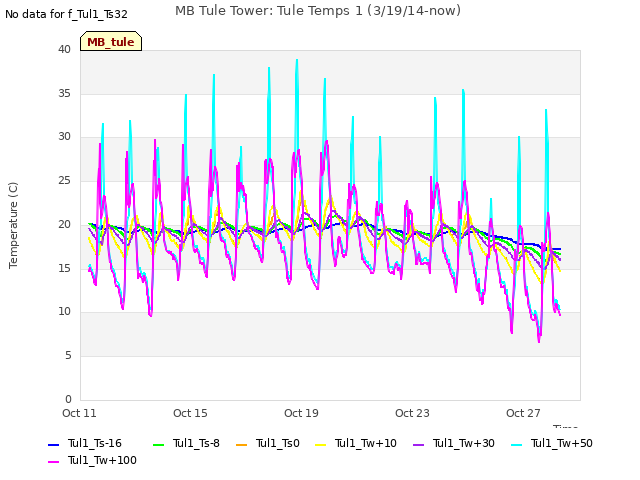Click the MB_tule site label box
The image size is (640, 480).
pyautogui.click(x=111, y=41)
